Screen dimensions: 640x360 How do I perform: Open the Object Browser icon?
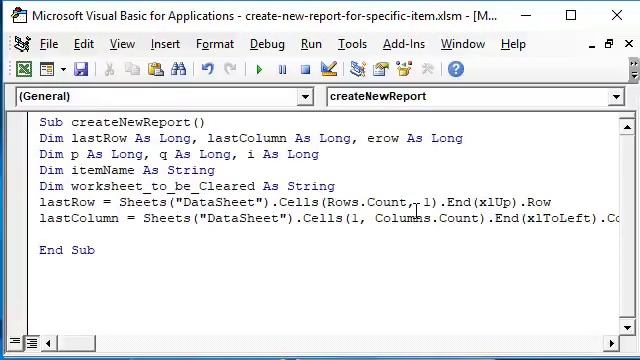click(x=404, y=69)
